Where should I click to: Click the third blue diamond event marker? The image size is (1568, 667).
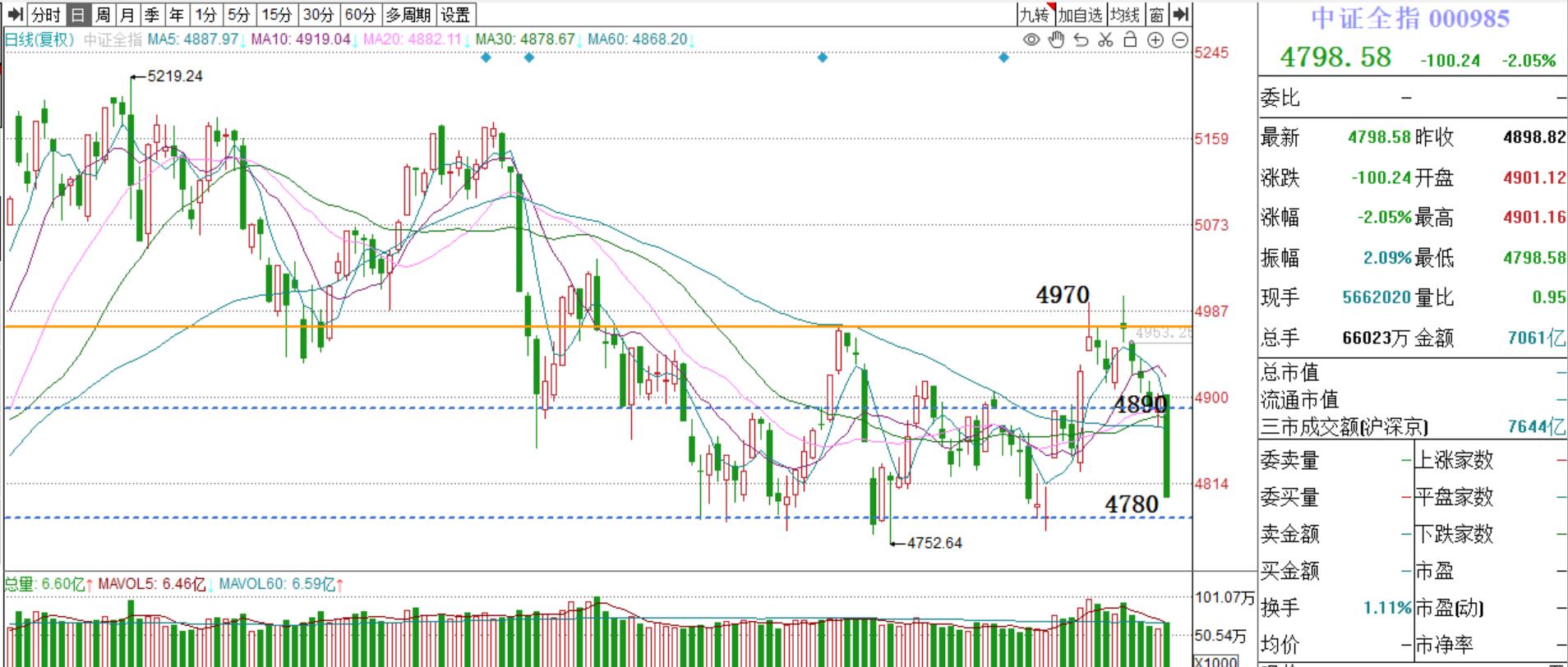(x=823, y=57)
